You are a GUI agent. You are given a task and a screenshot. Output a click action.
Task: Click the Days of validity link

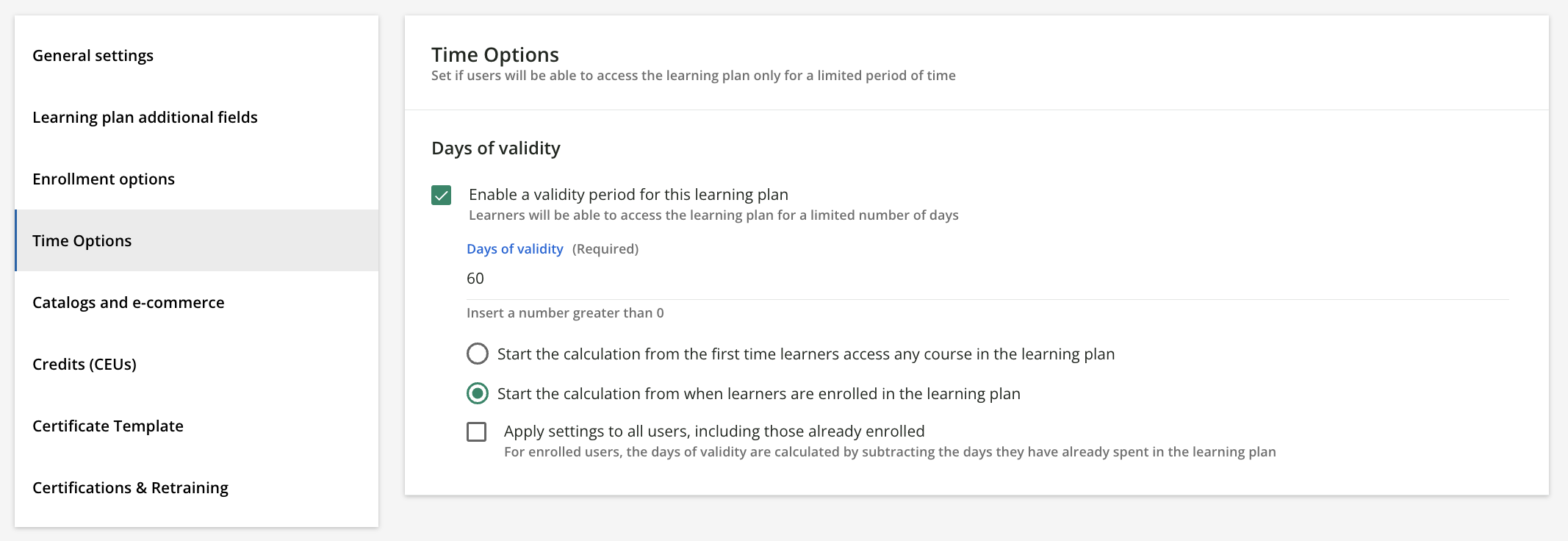point(514,248)
